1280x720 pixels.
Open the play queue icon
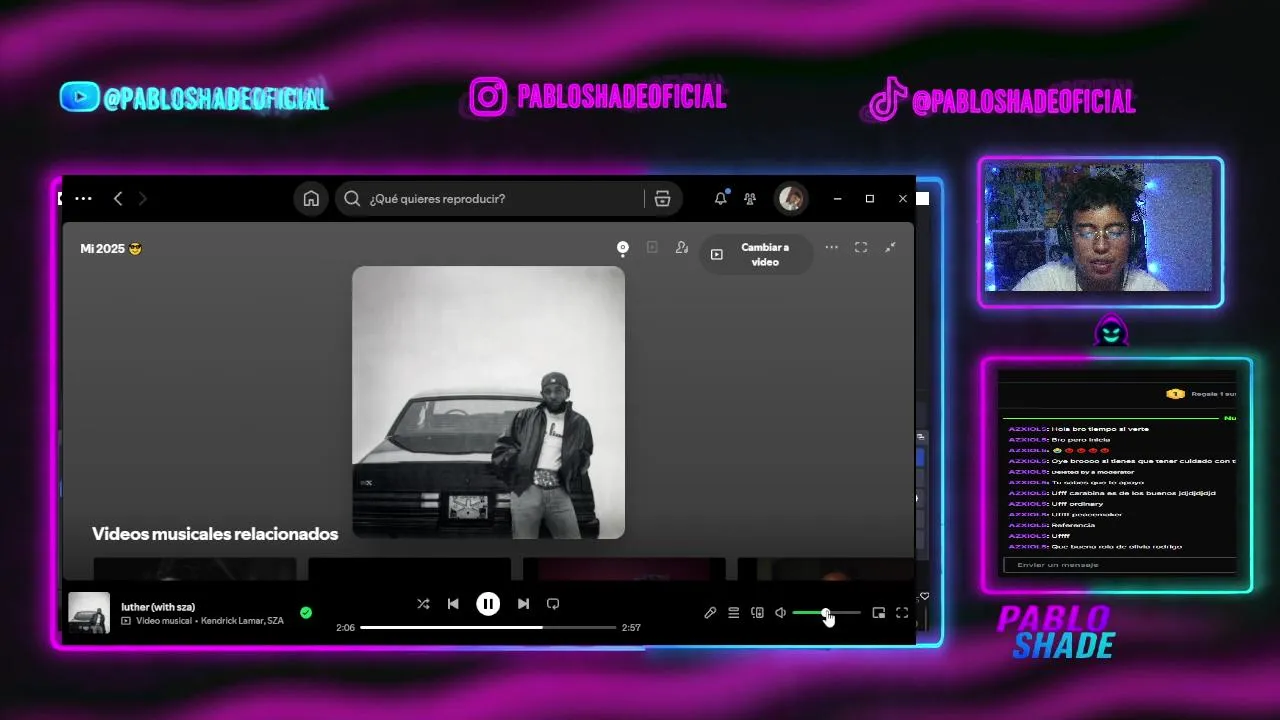pyautogui.click(x=734, y=613)
